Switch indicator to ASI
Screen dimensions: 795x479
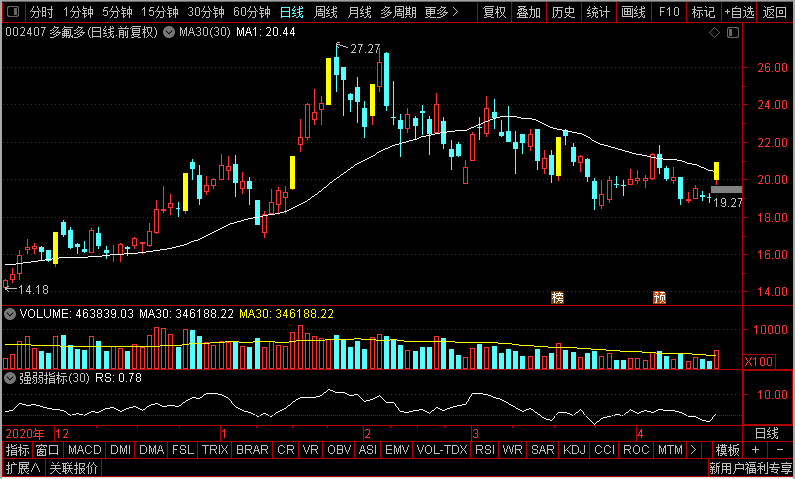(x=368, y=450)
